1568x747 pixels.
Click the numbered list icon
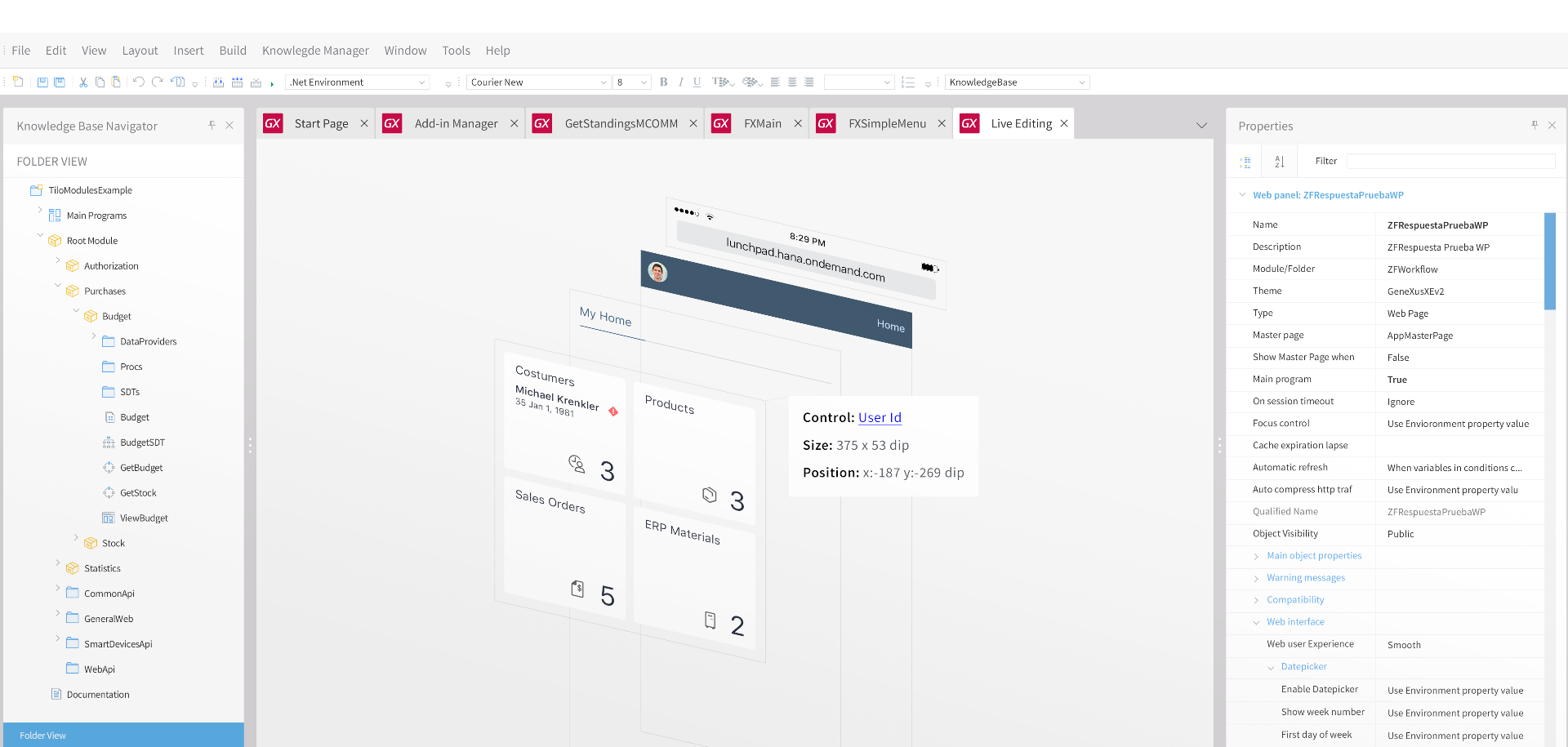908,82
